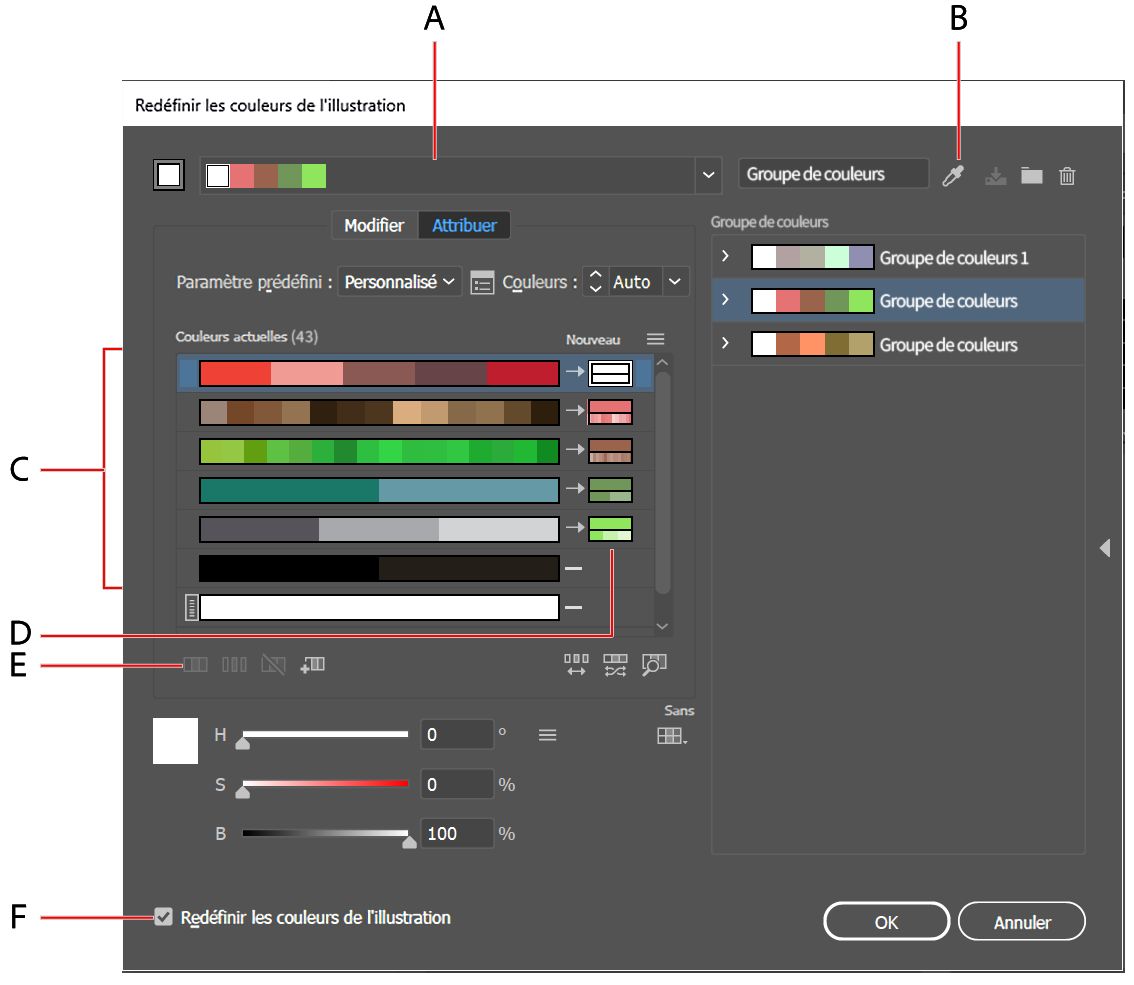
Task: Open the hamburger menu next to Nouveau
Action: (x=655, y=339)
